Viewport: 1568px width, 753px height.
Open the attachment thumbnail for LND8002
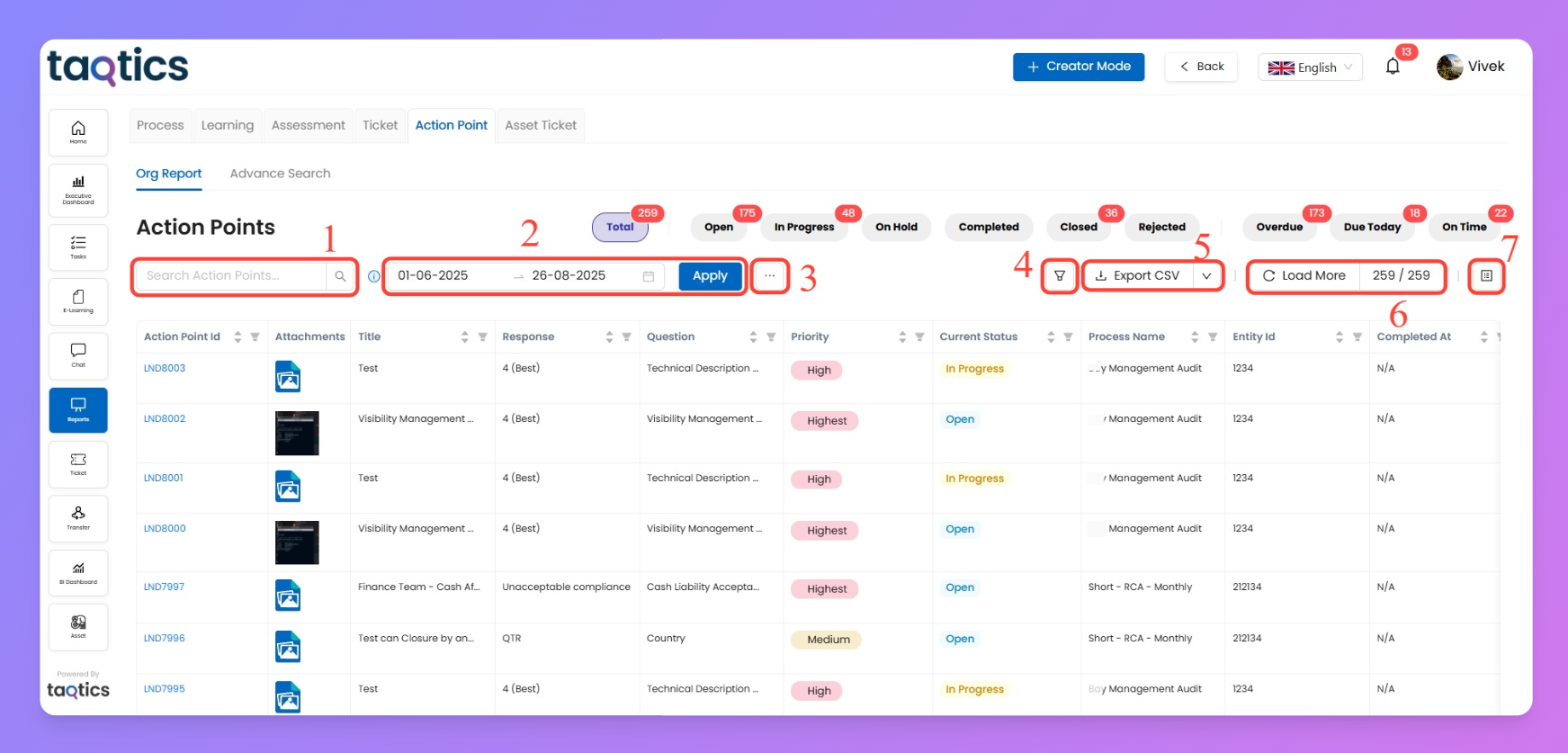click(x=297, y=434)
